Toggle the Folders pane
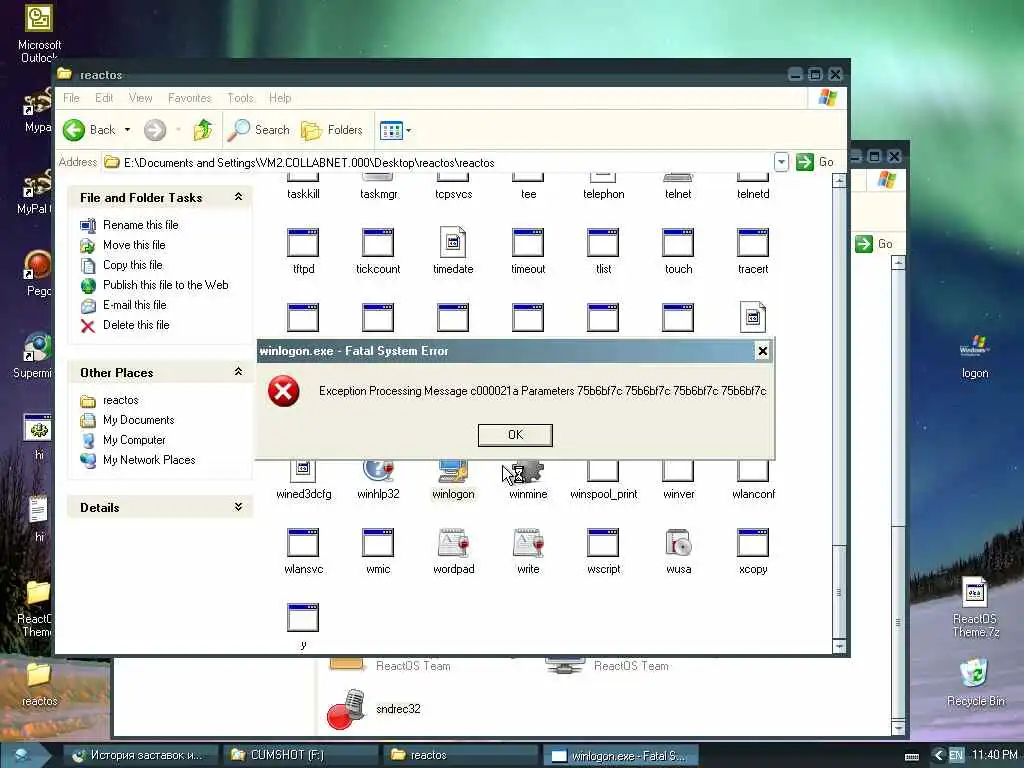 [x=332, y=130]
